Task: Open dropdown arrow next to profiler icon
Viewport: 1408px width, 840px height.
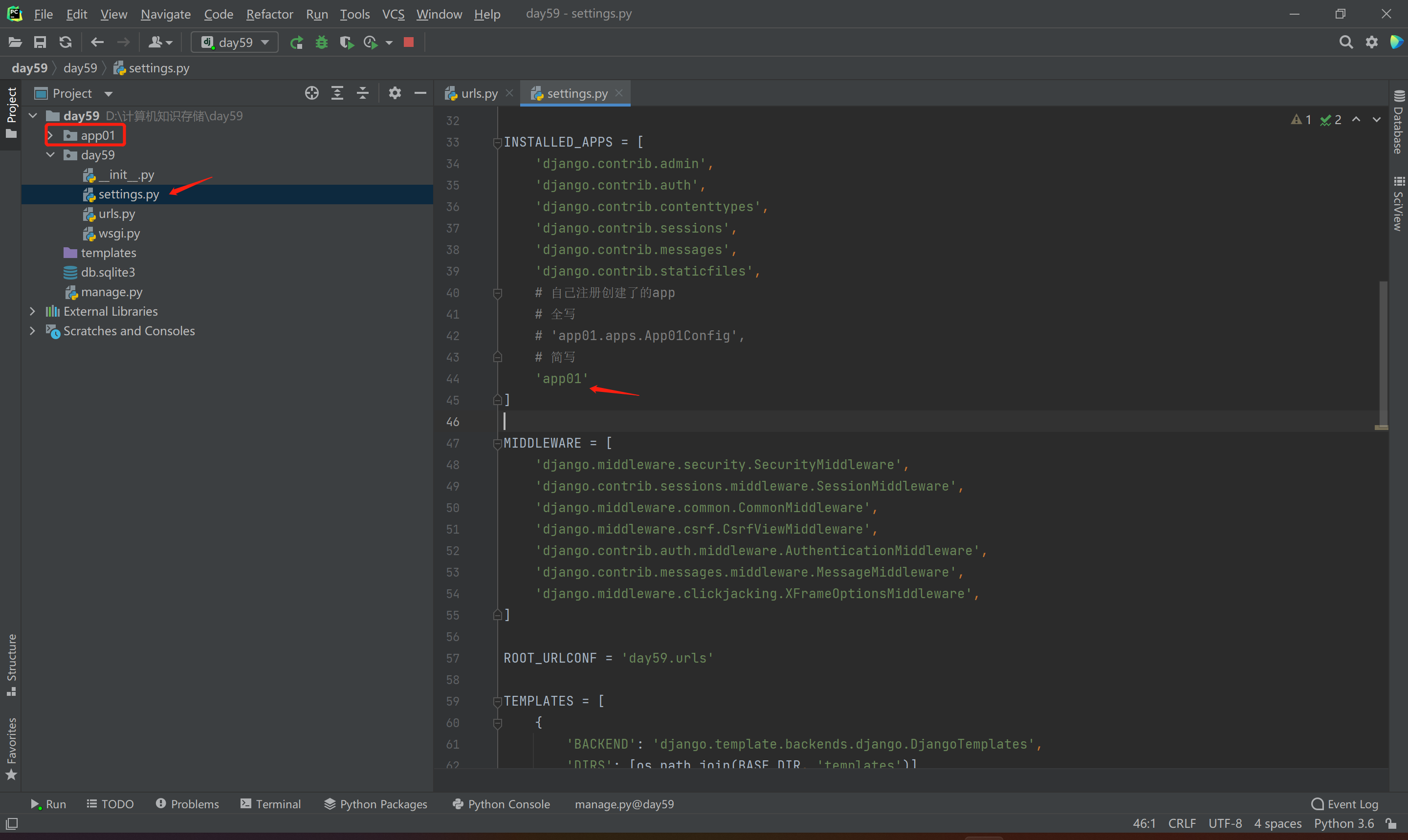Action: tap(389, 43)
